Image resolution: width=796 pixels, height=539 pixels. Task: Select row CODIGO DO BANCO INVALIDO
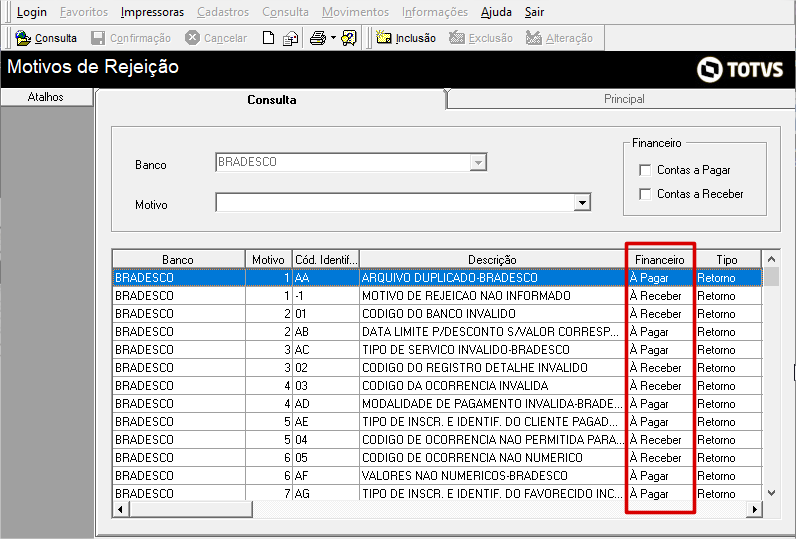pos(437,314)
